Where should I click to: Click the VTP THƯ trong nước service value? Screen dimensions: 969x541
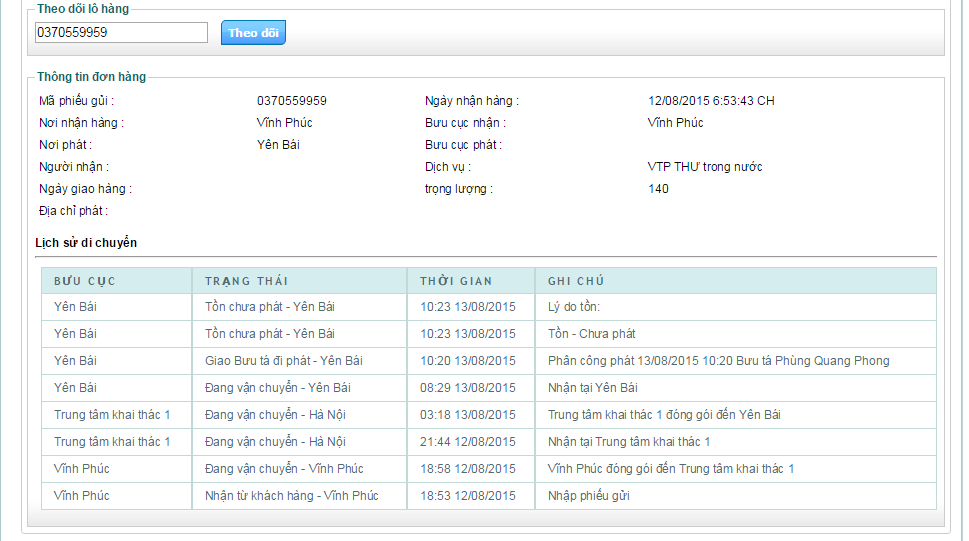coord(705,167)
